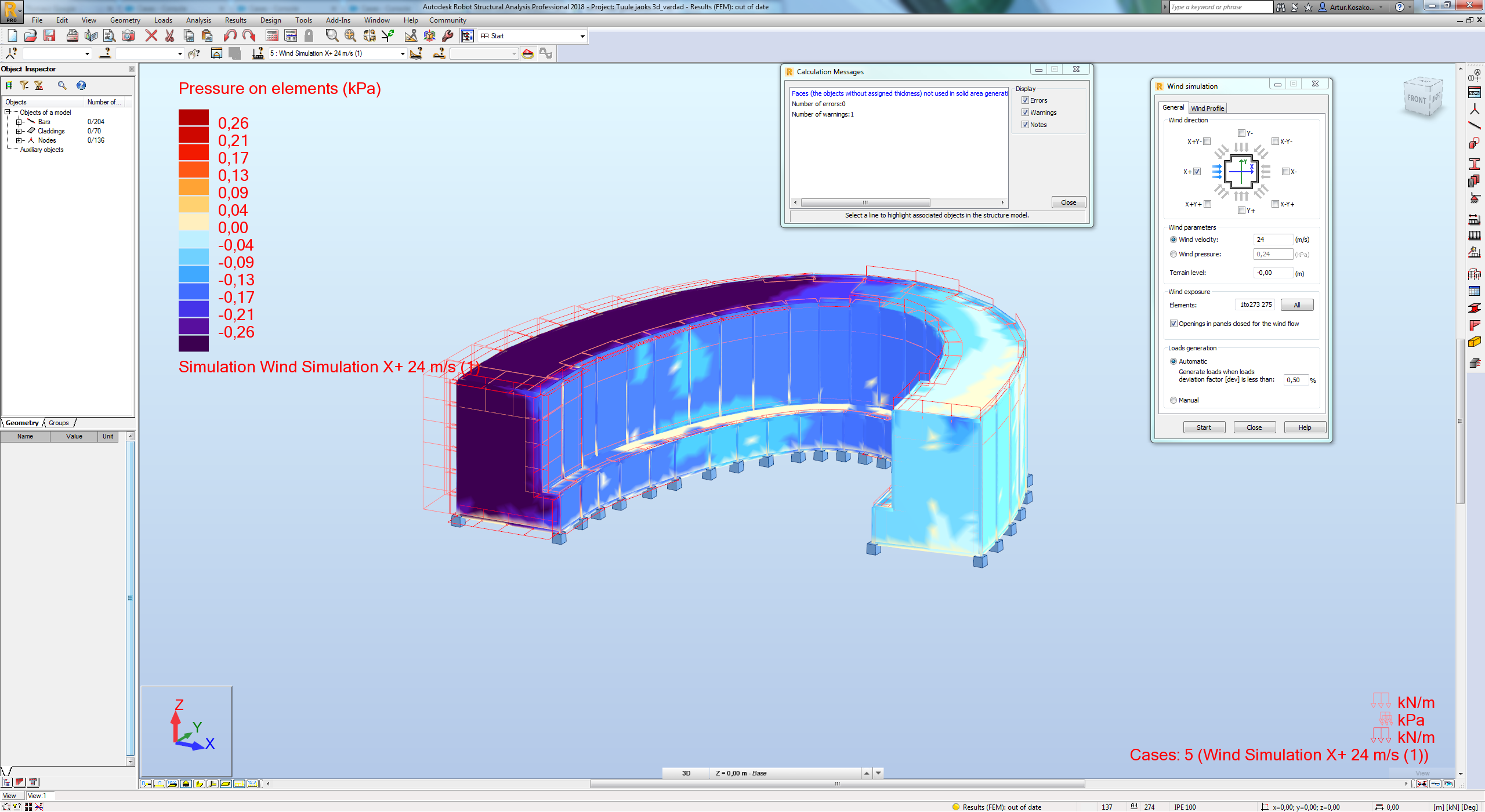Viewport: 1485px width, 812px height.
Task: Open the Loads menu
Action: 163,20
